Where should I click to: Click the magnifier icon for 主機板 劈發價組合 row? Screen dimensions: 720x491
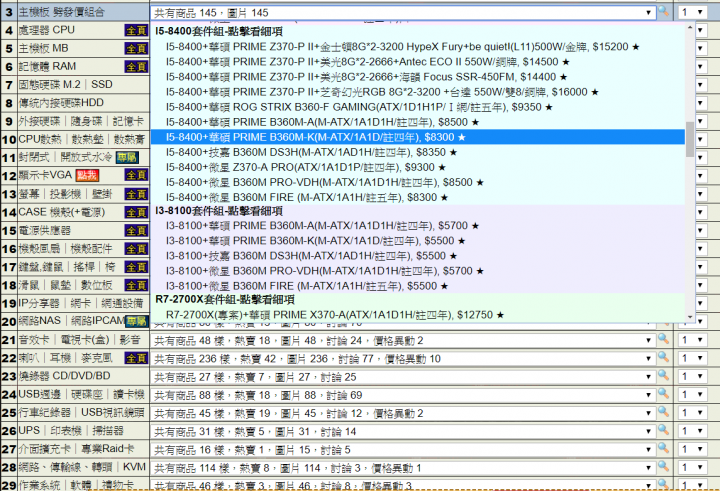click(x=664, y=11)
